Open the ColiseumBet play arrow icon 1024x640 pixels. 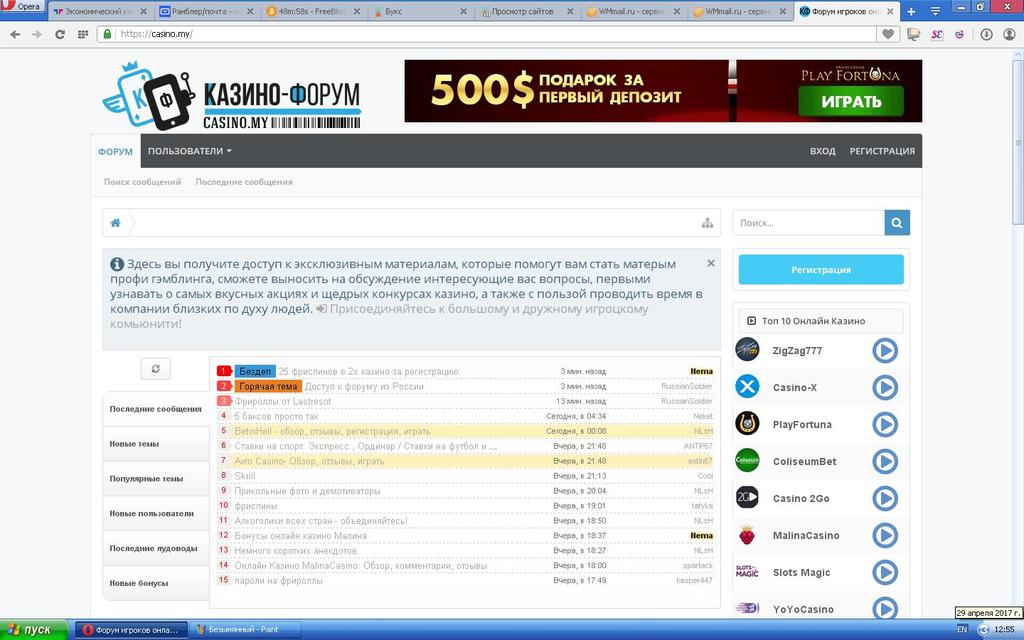(x=885, y=461)
